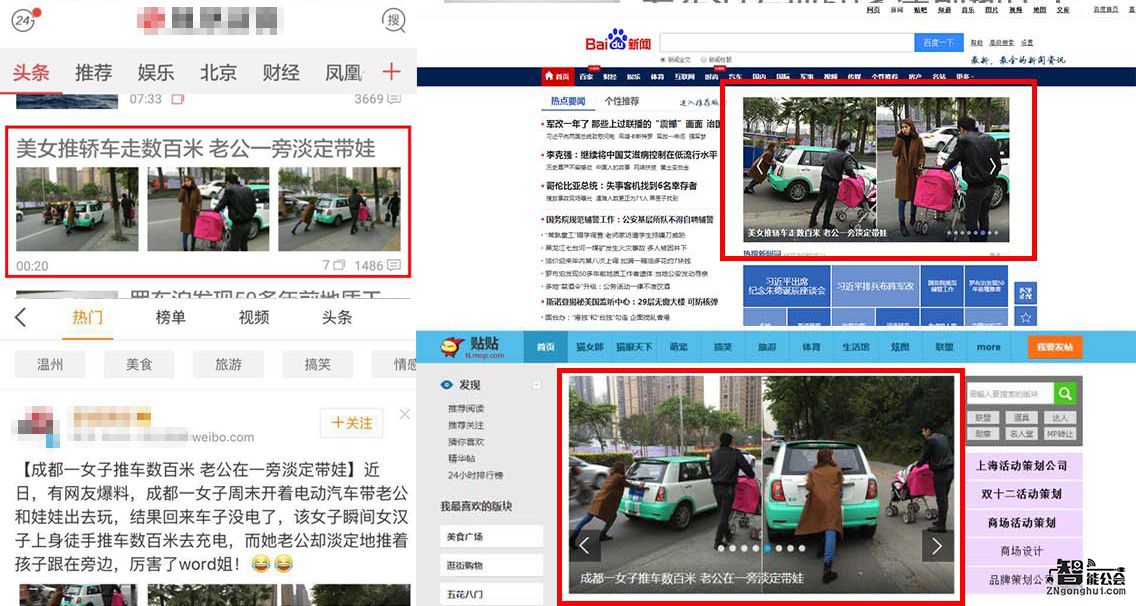Image resolution: width=1136 pixels, height=606 pixels.
Task: Open the 'more' dropdown on the tietie navbar
Action: click(x=987, y=346)
